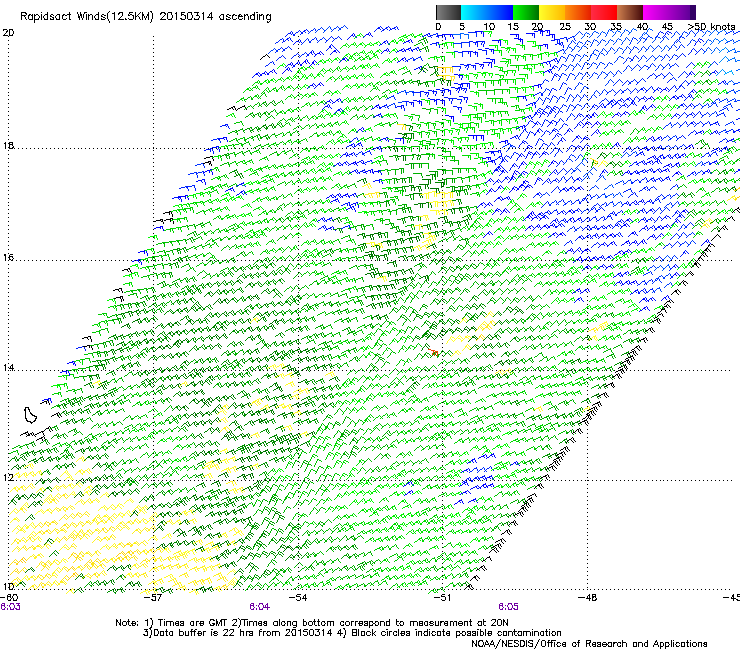Click the orange 25-30 knots legend swatch

tap(578, 12)
